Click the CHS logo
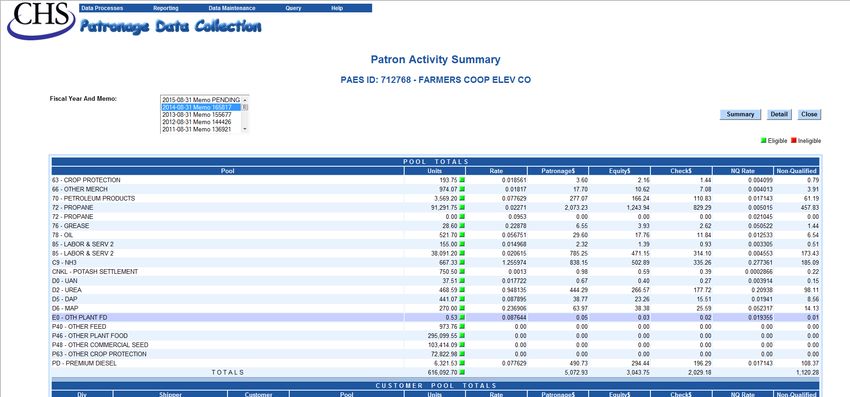Image resolution: width=850 pixels, height=397 pixels. (41, 21)
